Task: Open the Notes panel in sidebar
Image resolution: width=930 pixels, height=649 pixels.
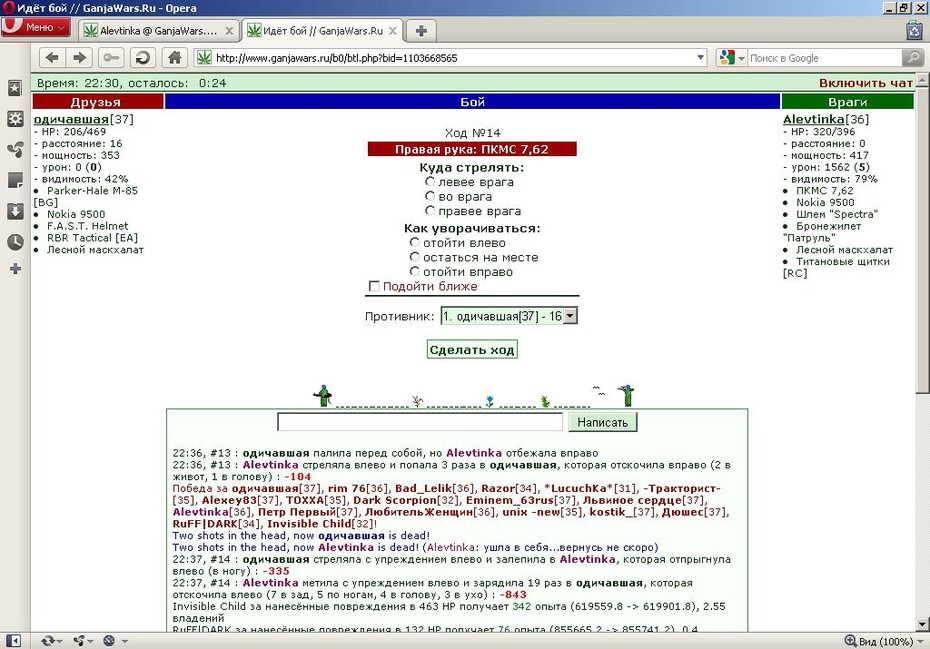Action: [15, 180]
